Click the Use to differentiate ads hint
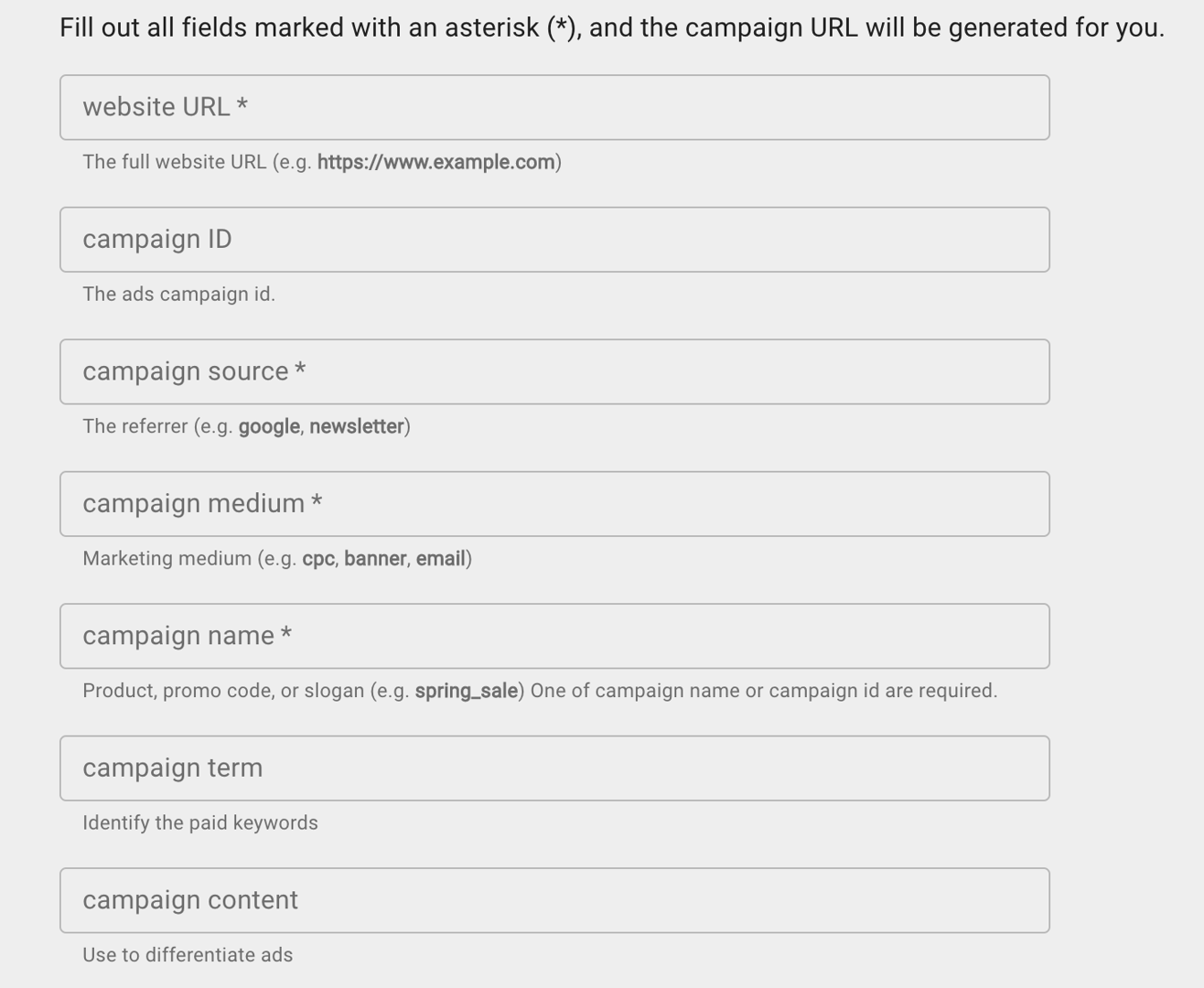 coord(188,954)
